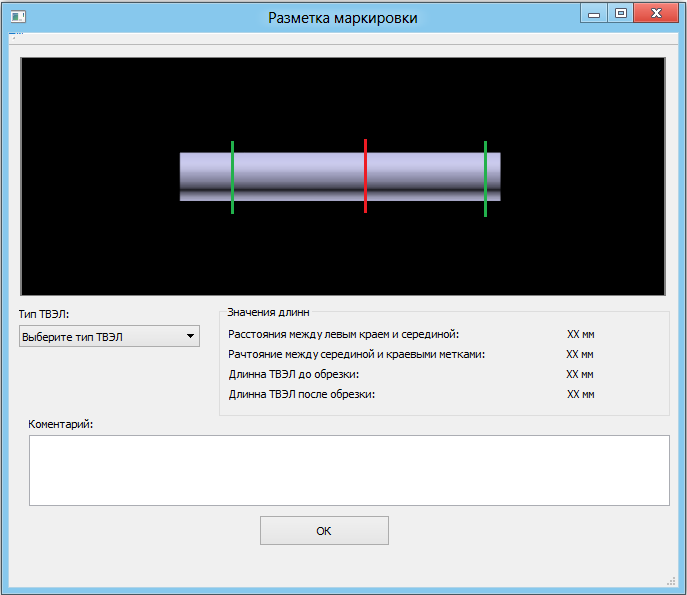Click the gray tube image in the preview
This screenshot has width=687, height=595.
pos(300,176)
